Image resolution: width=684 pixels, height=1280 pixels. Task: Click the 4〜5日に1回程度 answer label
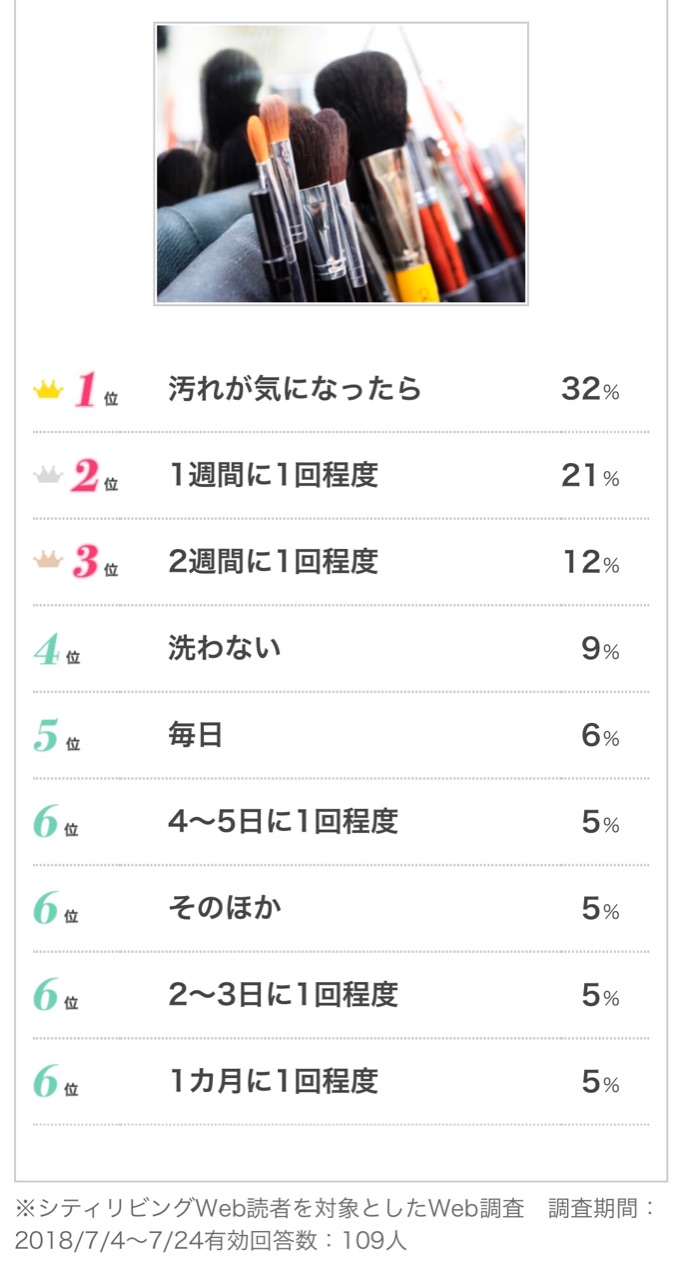tap(283, 822)
